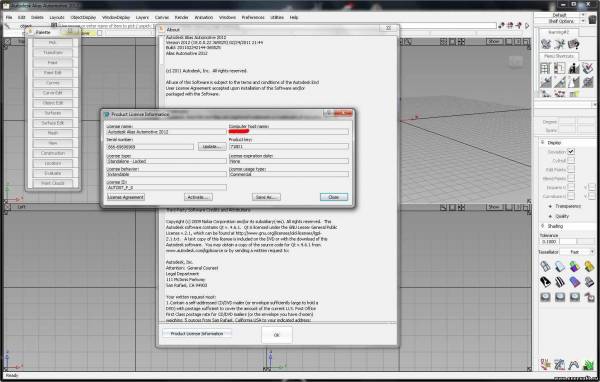Click OK in the About dialog
Viewport: 600px width, 382px height.
[x=277, y=335]
